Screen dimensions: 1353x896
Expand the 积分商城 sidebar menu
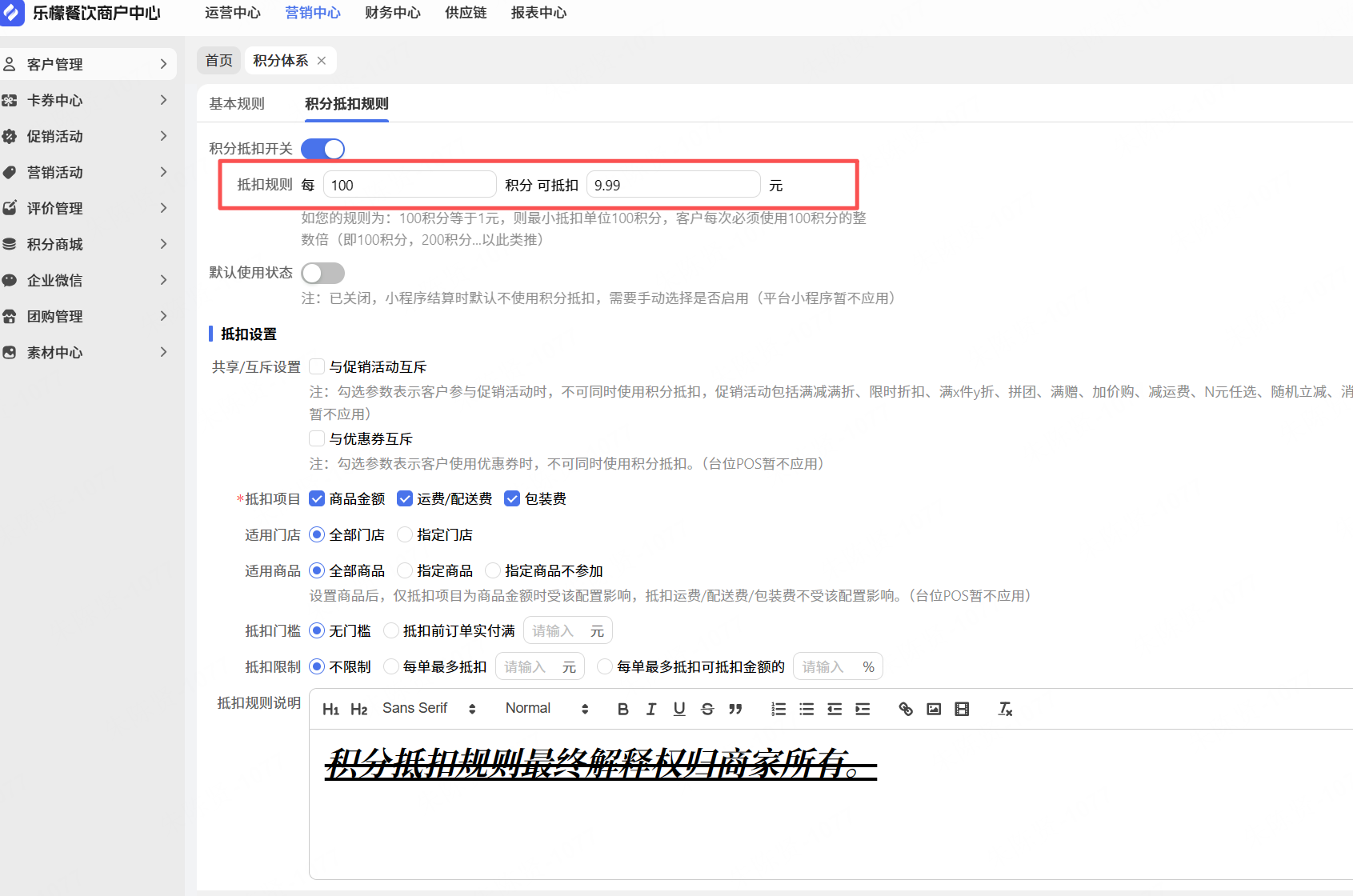pyautogui.click(x=163, y=244)
